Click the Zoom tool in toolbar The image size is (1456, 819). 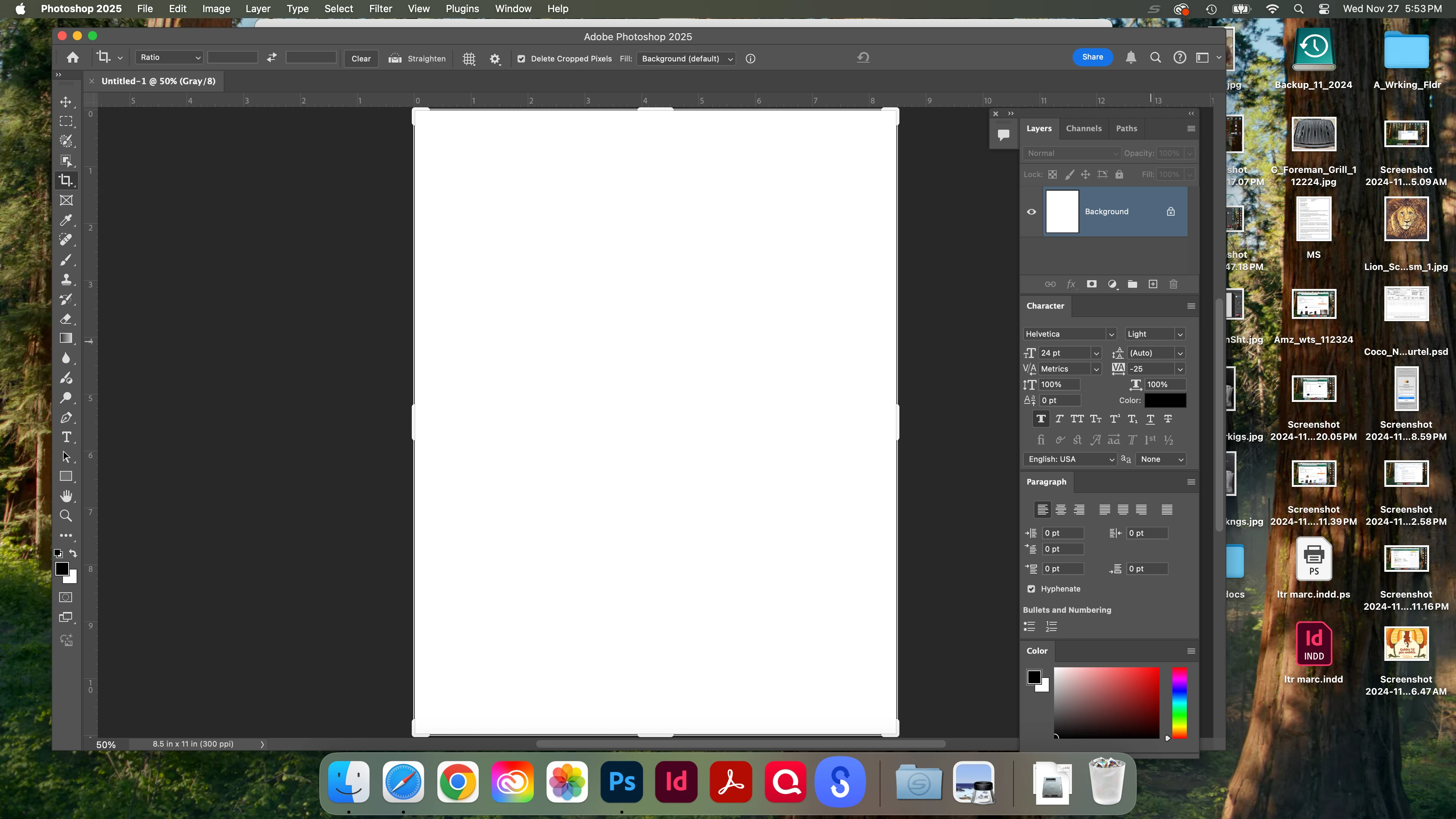66,516
